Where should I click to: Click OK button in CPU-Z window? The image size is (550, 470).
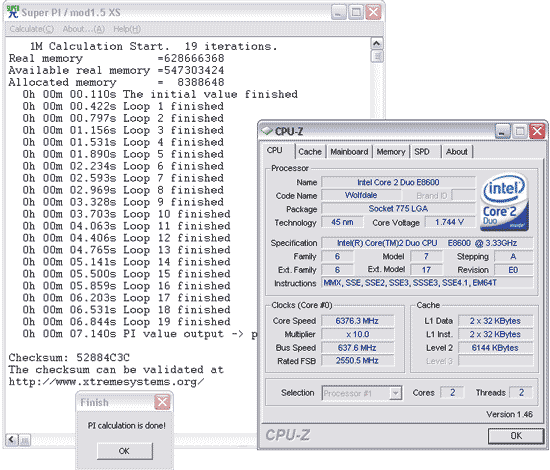click(516, 436)
